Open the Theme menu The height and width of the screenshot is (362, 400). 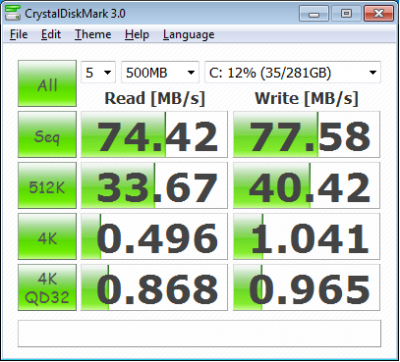(x=93, y=34)
